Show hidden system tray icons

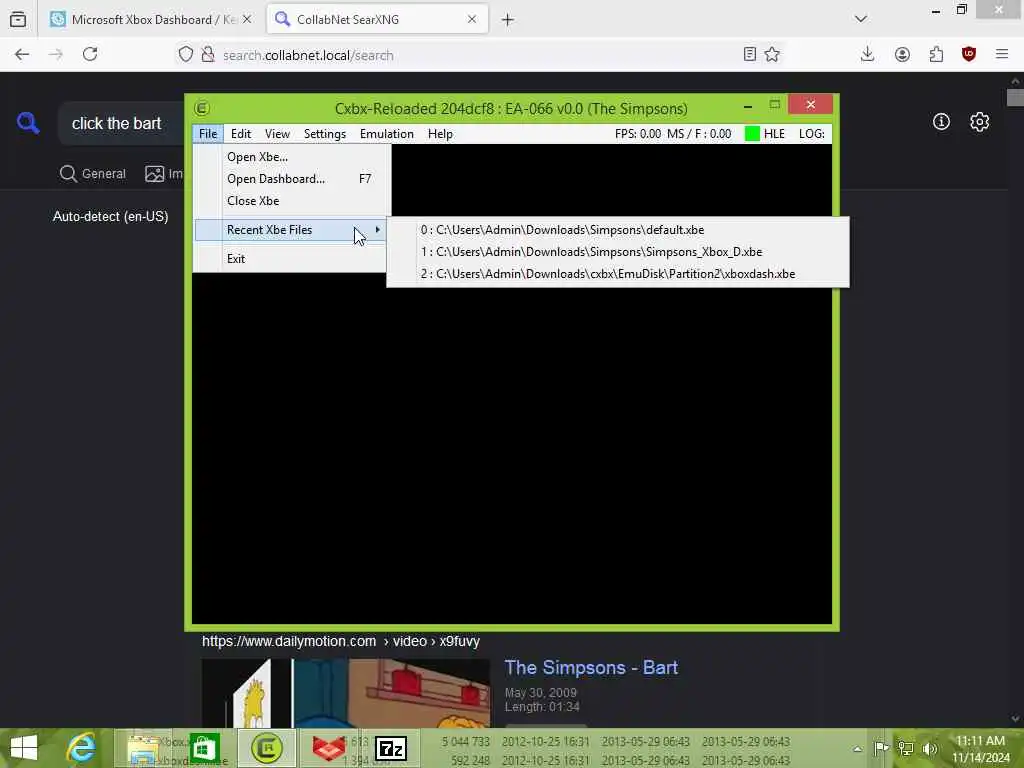pyautogui.click(x=857, y=748)
